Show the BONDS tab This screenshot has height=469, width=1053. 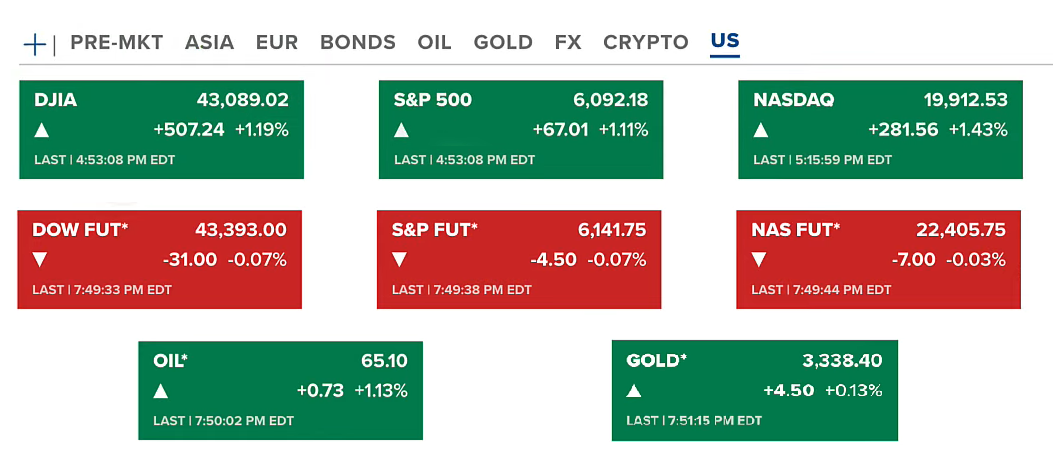point(358,43)
